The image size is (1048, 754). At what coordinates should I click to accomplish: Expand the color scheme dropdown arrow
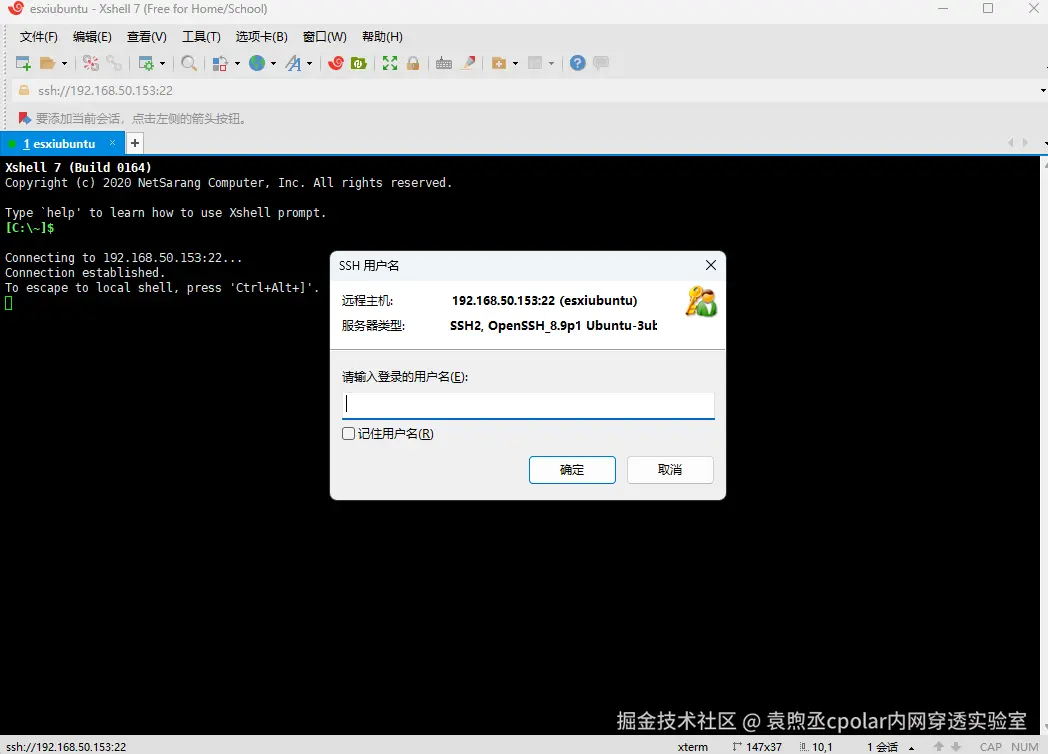pos(237,64)
